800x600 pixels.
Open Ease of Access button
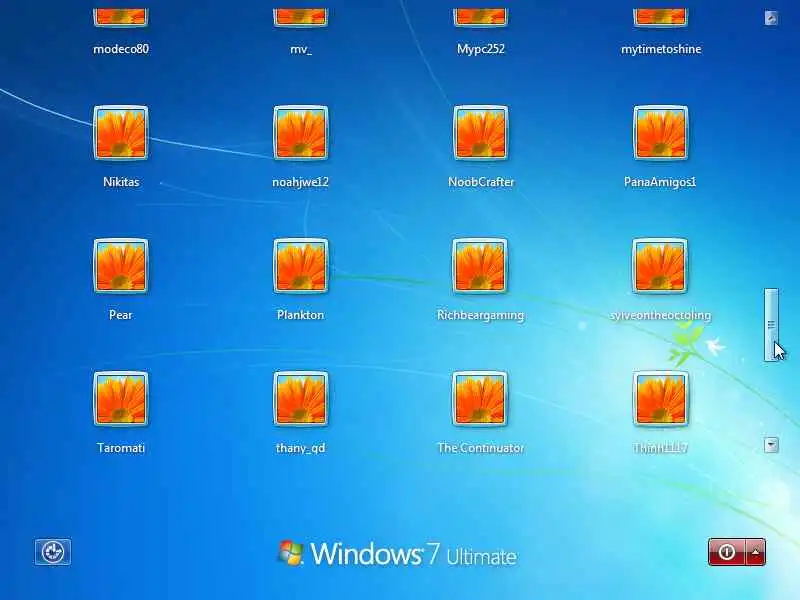click(x=53, y=552)
